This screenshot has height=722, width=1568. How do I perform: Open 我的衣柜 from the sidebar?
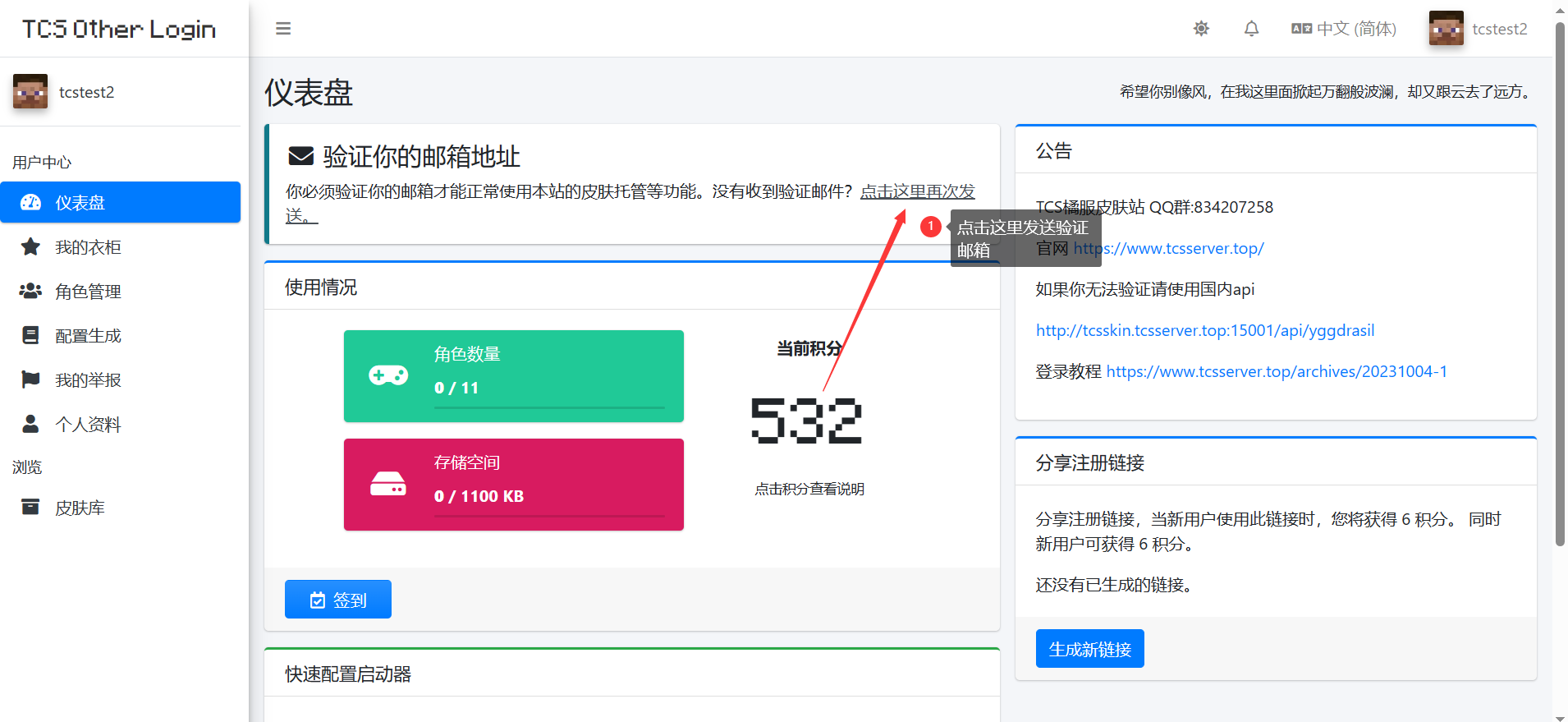(x=88, y=247)
